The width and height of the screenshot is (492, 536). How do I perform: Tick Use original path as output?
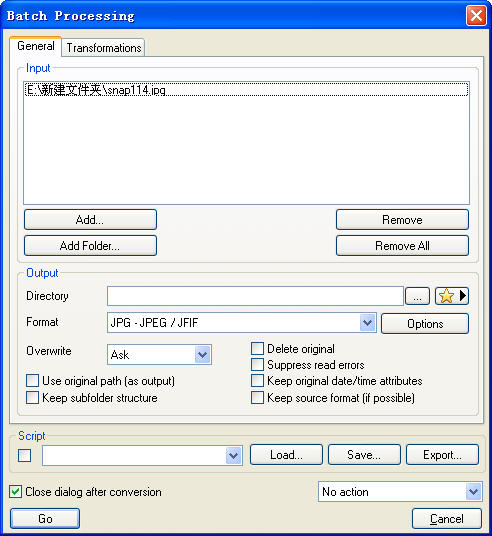[x=32, y=380]
